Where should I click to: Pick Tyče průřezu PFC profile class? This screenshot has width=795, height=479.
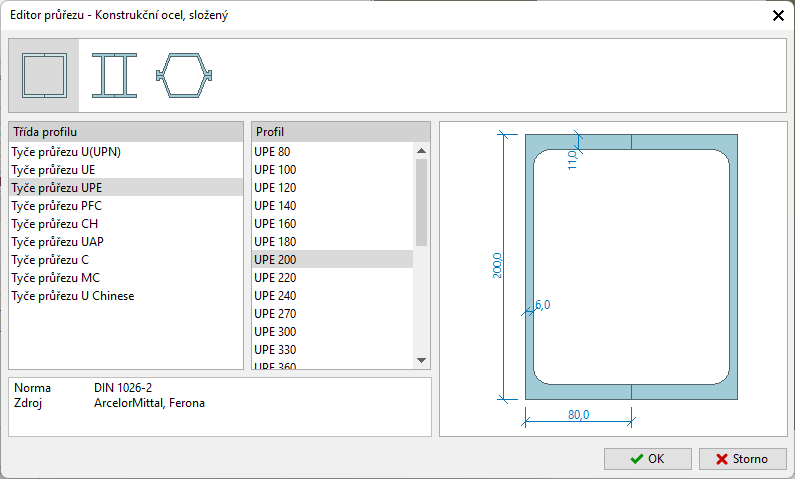(56, 206)
